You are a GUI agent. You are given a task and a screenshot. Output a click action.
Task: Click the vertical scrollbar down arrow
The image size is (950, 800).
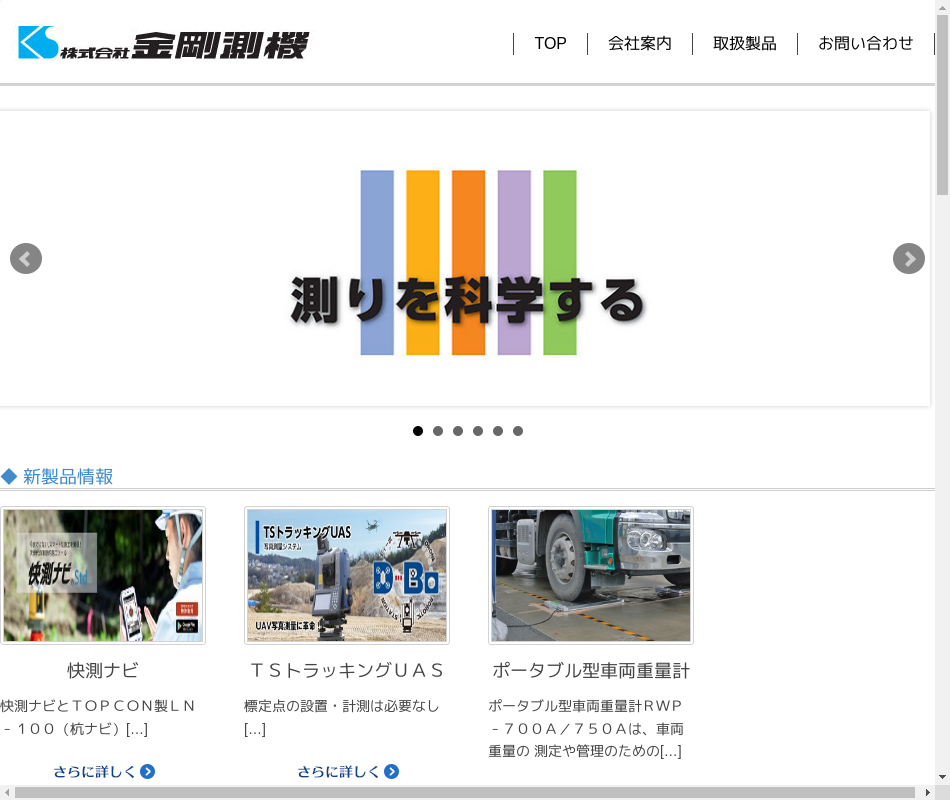[942, 777]
